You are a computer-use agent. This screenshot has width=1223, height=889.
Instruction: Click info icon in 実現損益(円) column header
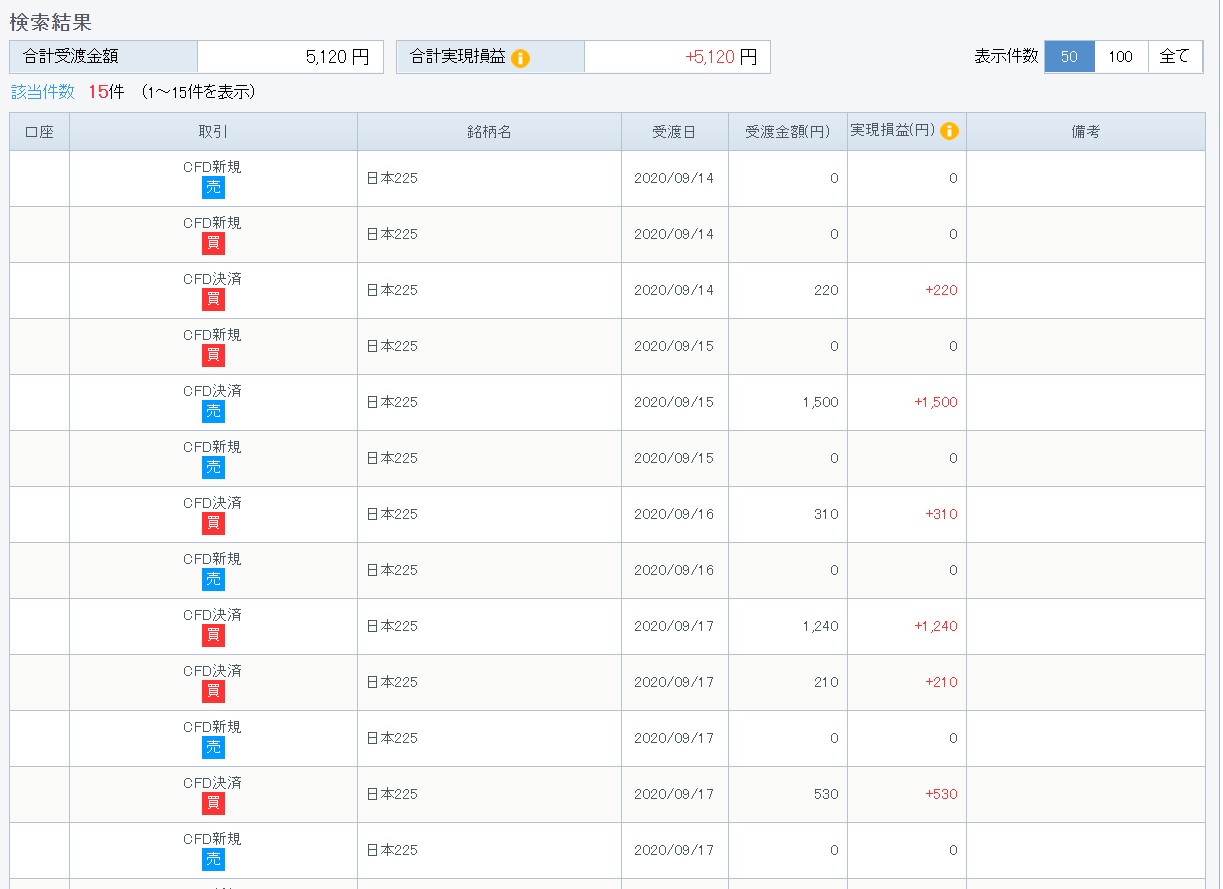point(949,131)
